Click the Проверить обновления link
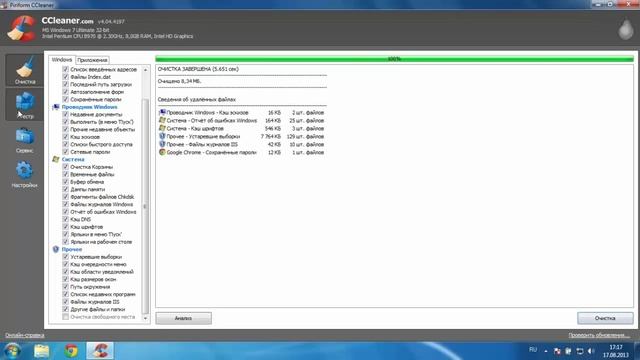The height and width of the screenshot is (360, 640). click(x=599, y=335)
